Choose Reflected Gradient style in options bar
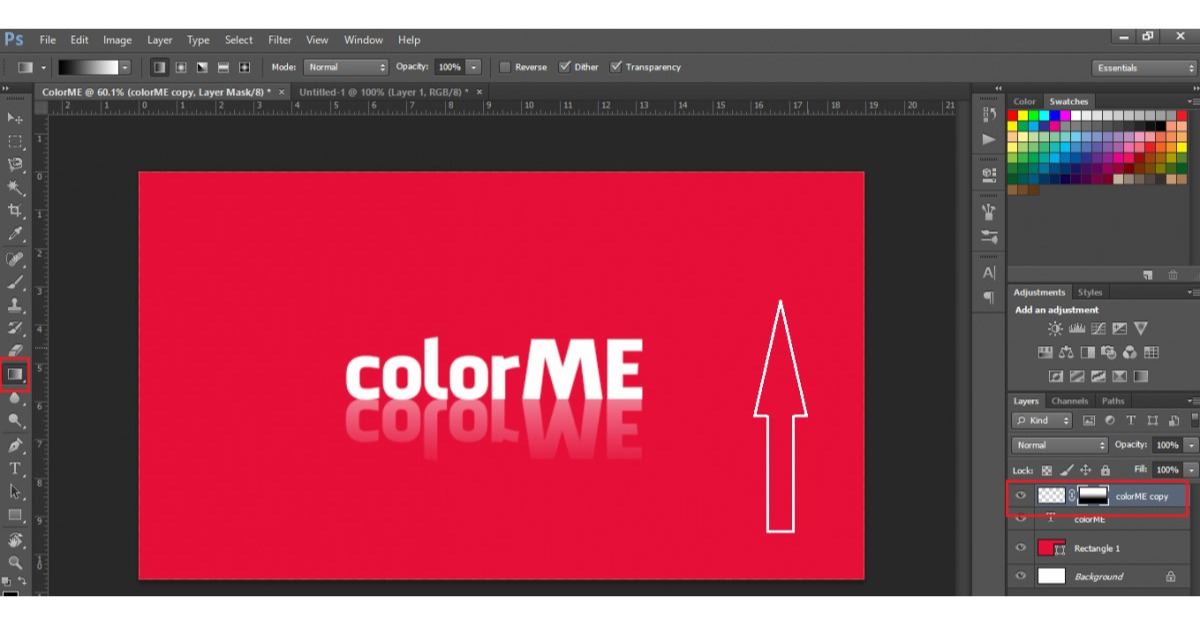This screenshot has width=1200, height=625. (223, 67)
